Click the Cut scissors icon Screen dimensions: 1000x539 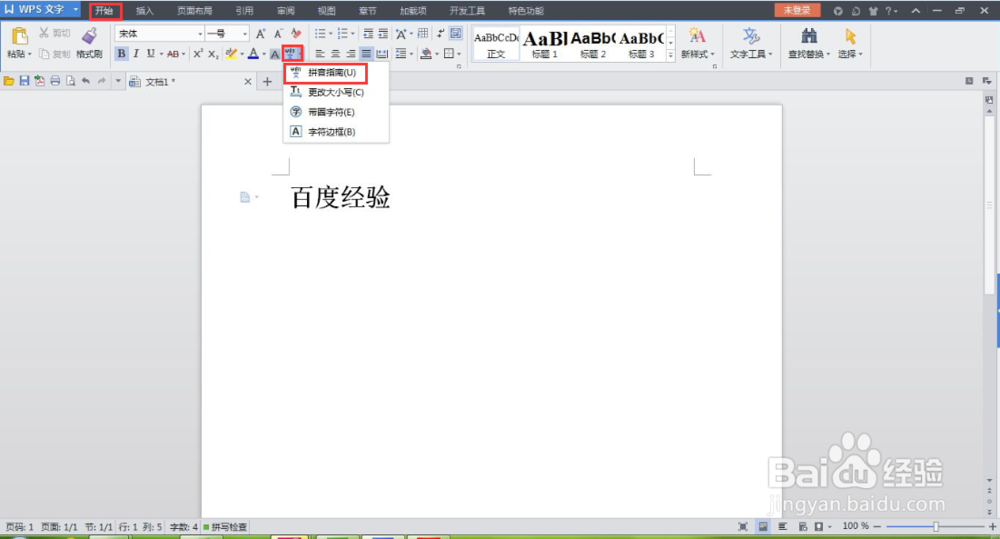(x=44, y=33)
